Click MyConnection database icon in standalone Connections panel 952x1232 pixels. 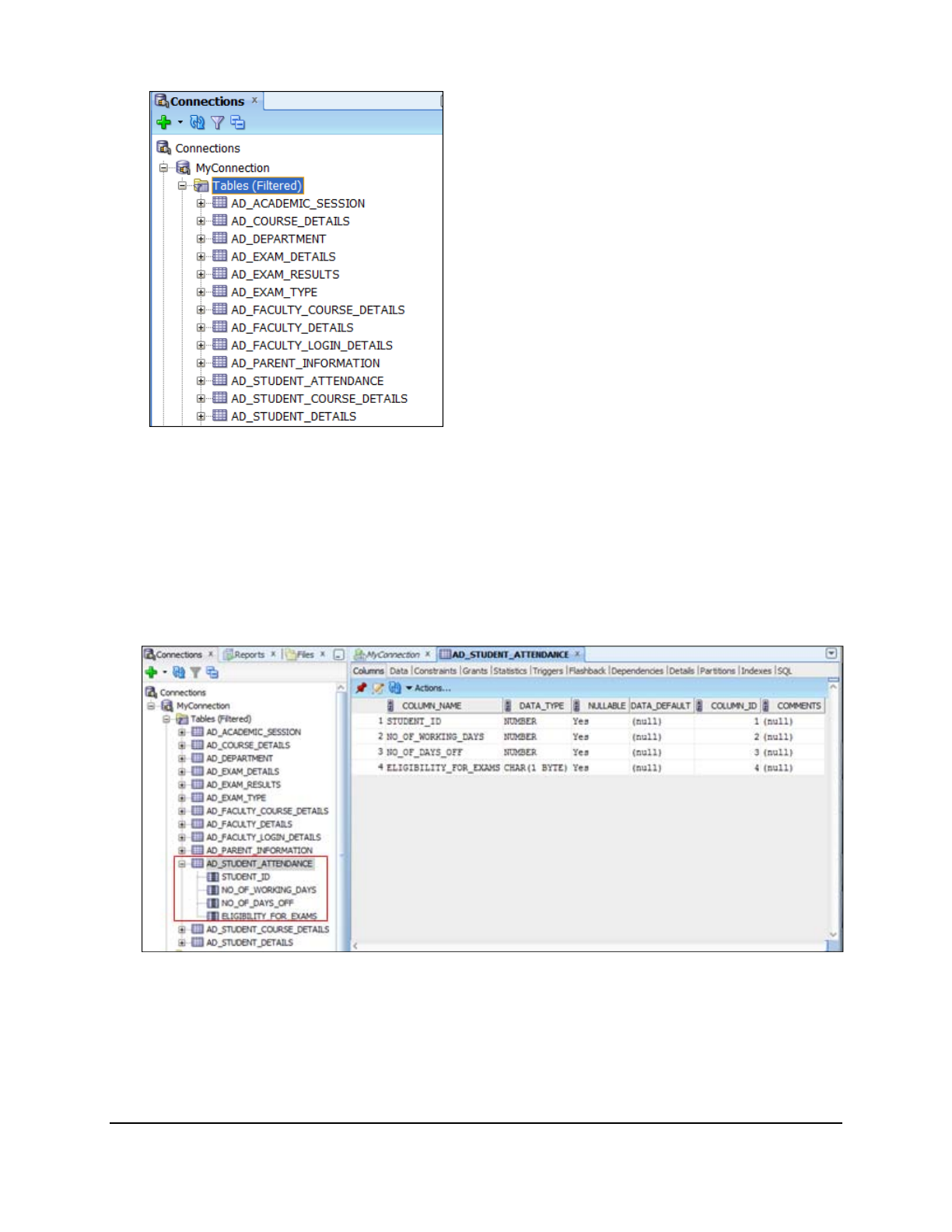coord(184,168)
